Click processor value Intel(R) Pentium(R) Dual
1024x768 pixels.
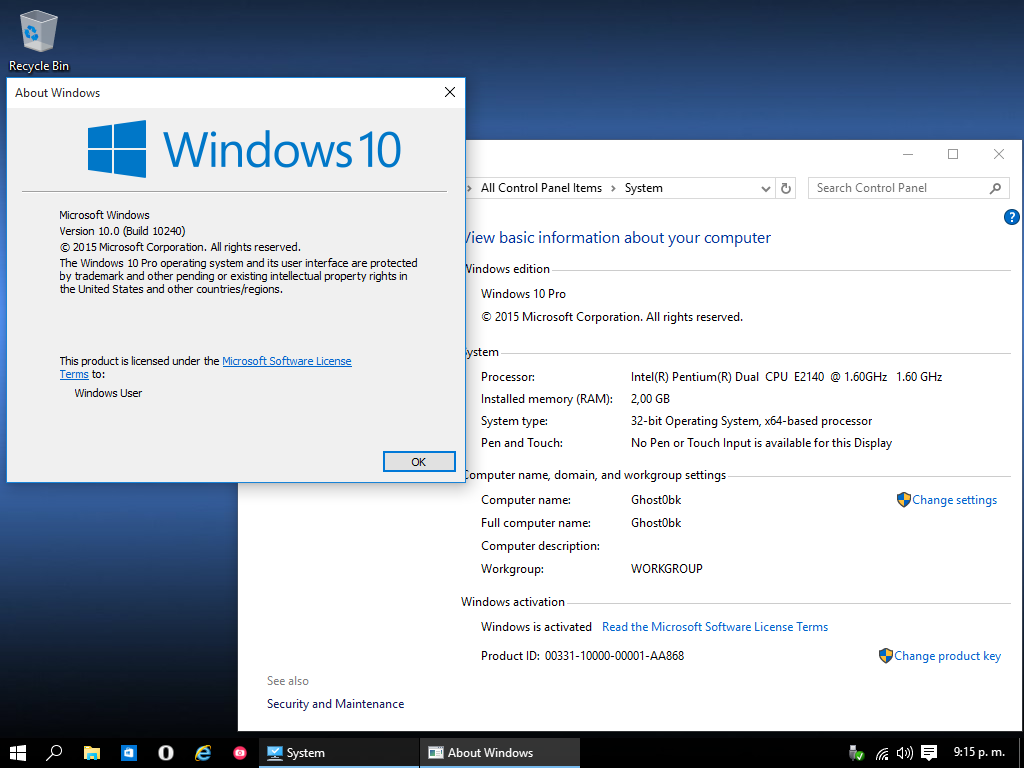click(x=786, y=377)
